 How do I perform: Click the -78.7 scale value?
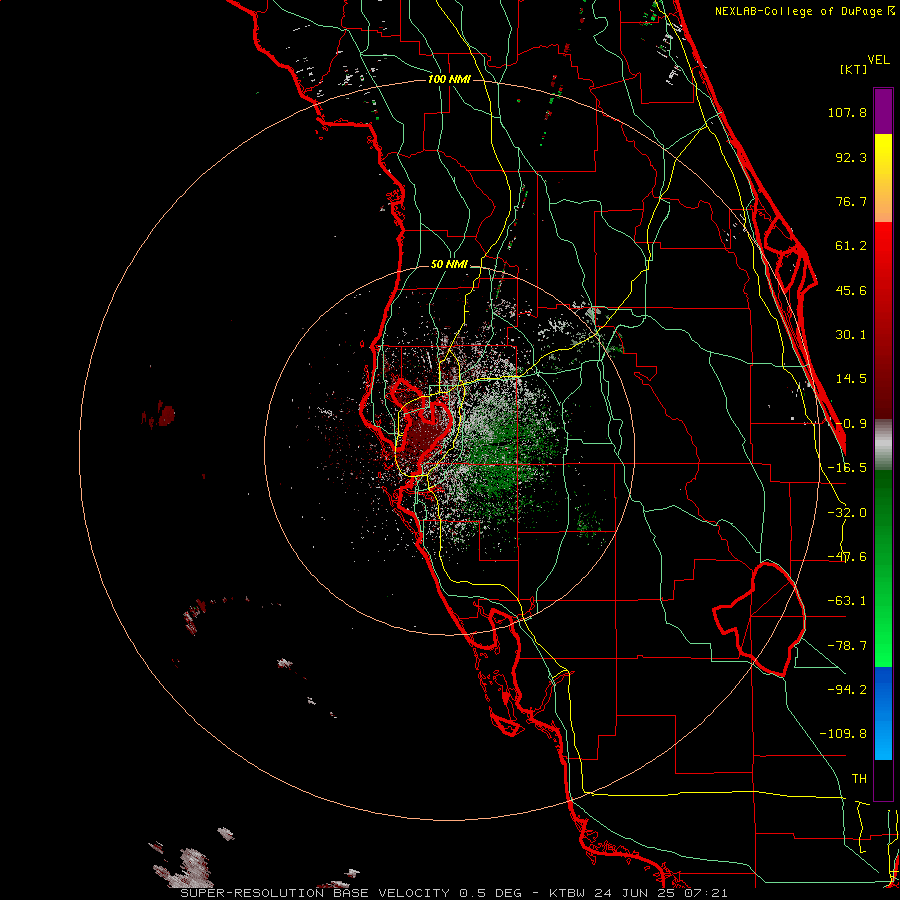click(847, 646)
